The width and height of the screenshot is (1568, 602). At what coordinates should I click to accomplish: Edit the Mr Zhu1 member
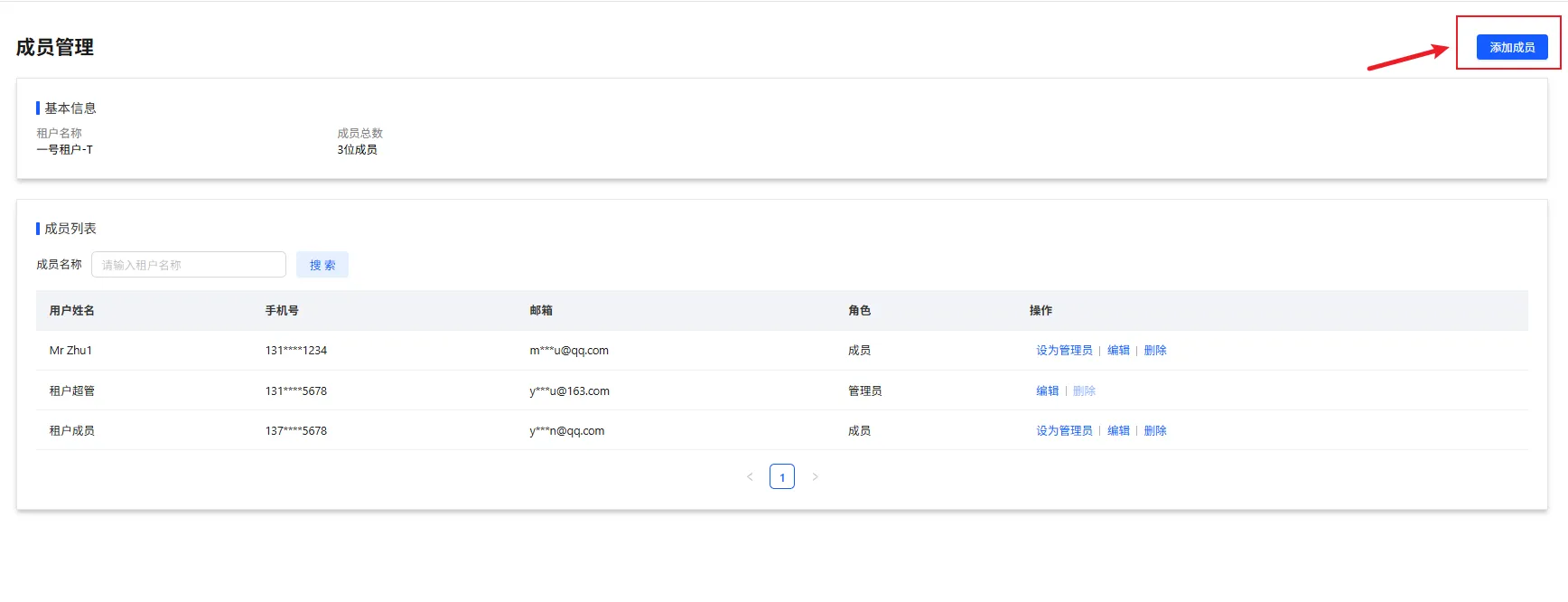pos(1118,351)
